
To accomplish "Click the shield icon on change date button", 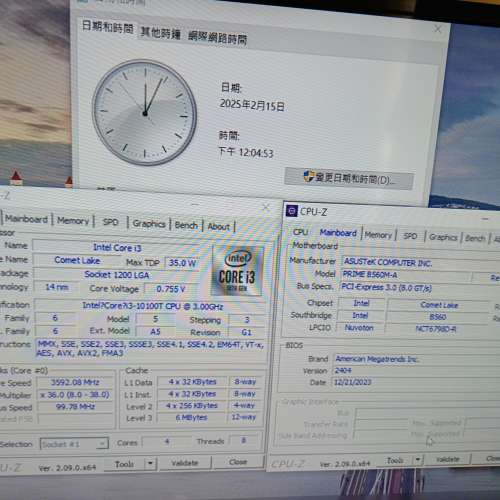I will (x=308, y=176).
